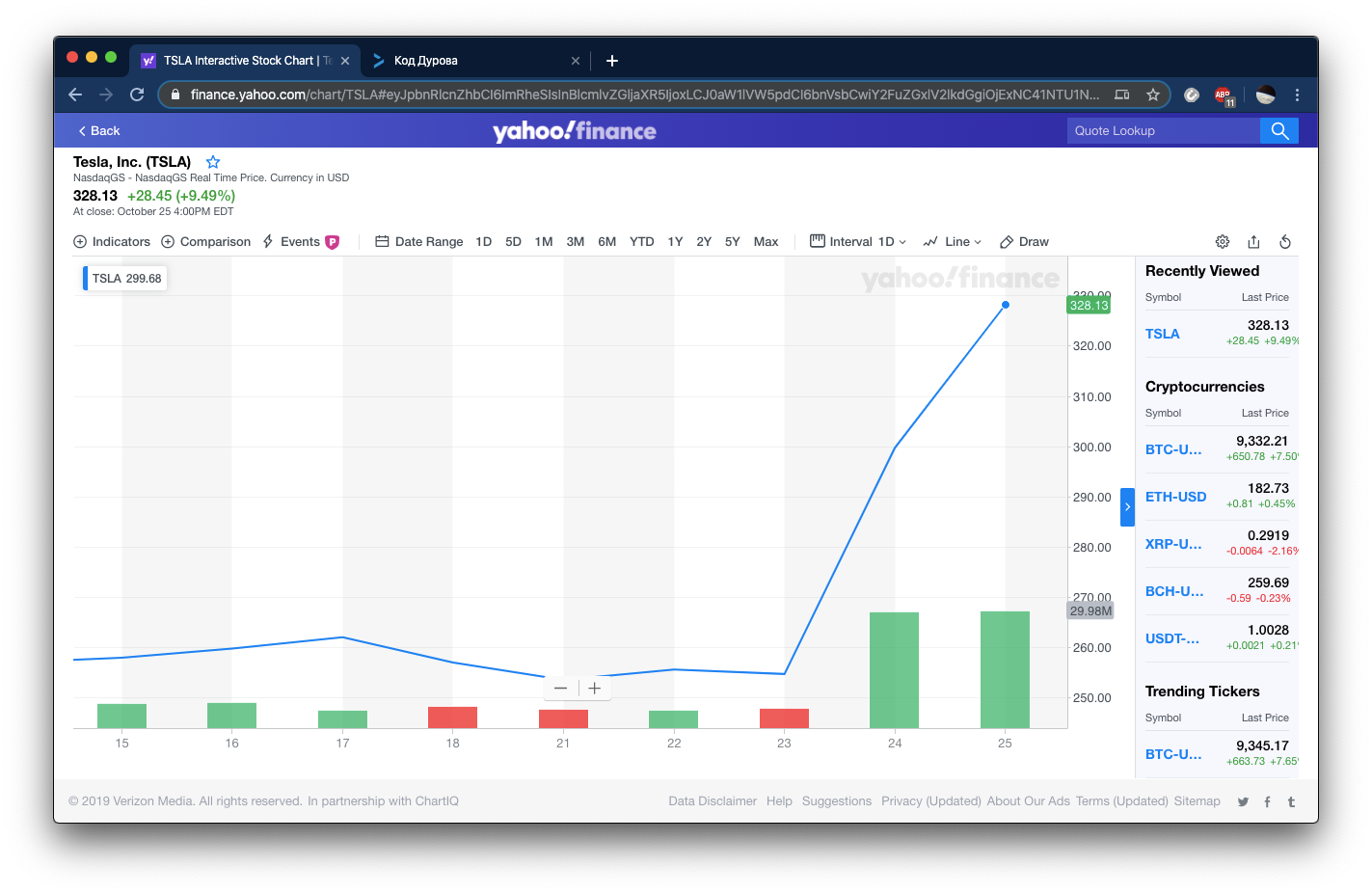Screen dimensions: 1372x894
Task: Open Privacy (Updated) link
Action: [x=931, y=801]
